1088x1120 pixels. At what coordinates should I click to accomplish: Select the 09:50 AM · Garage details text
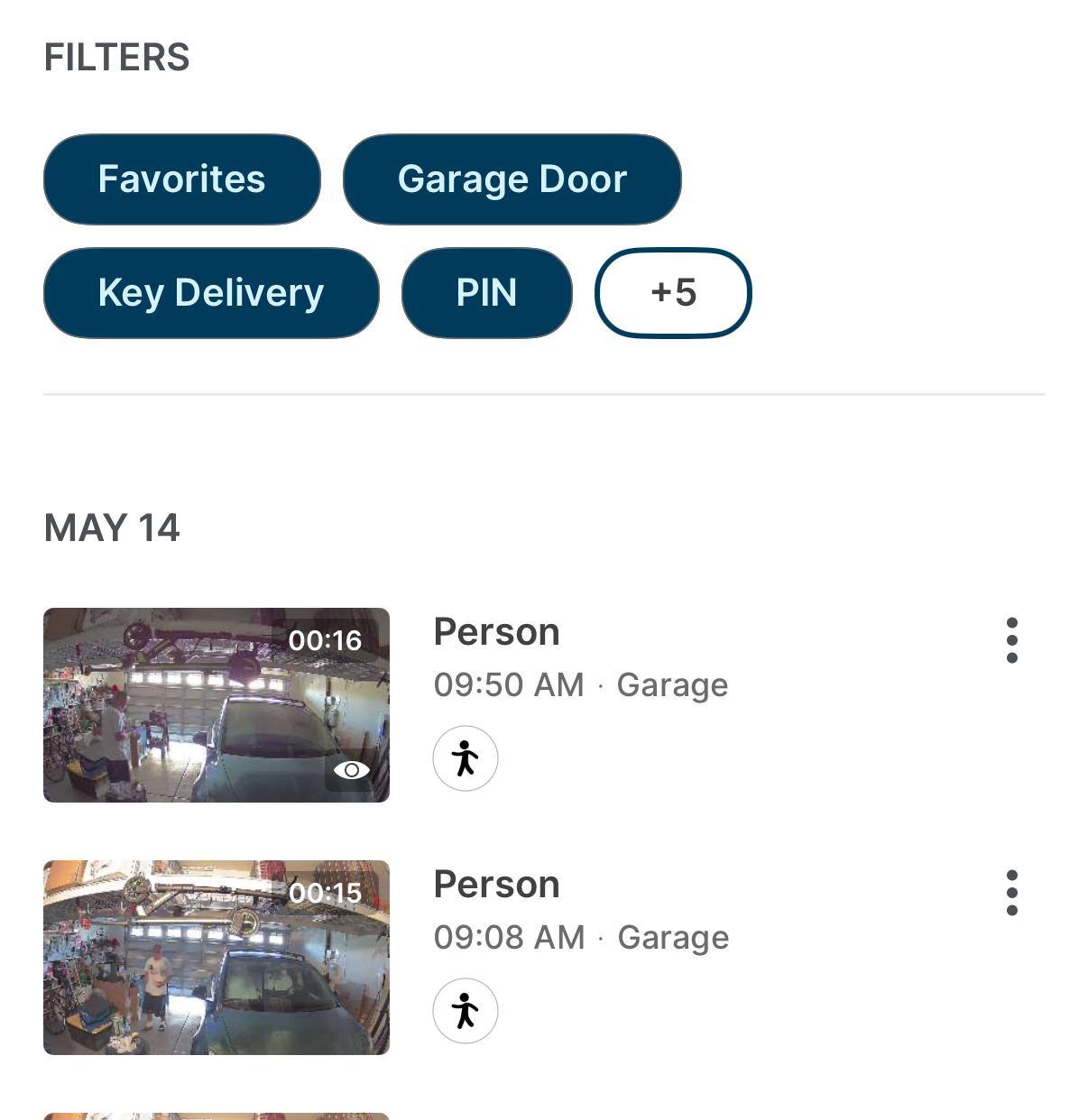coord(580,685)
